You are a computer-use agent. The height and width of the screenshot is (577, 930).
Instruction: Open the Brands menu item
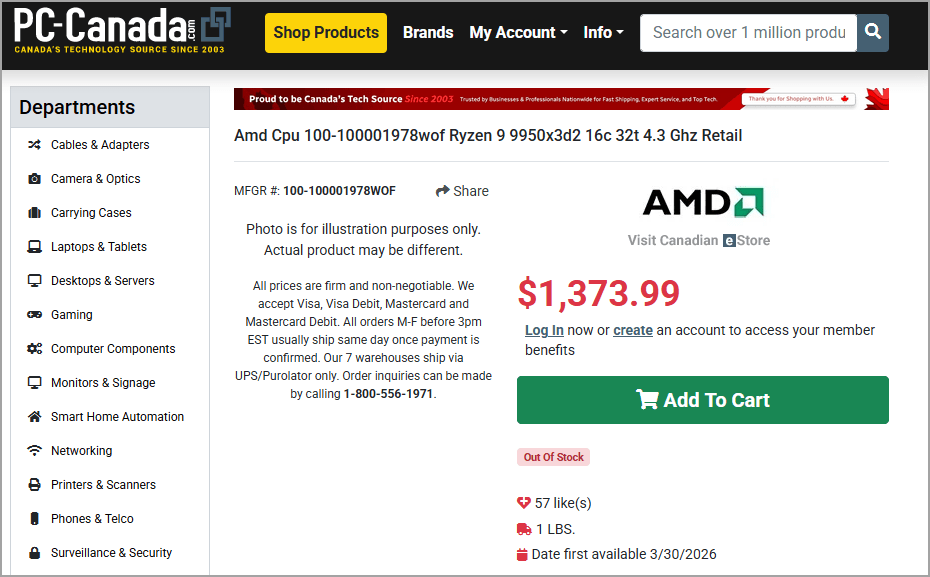coord(428,32)
